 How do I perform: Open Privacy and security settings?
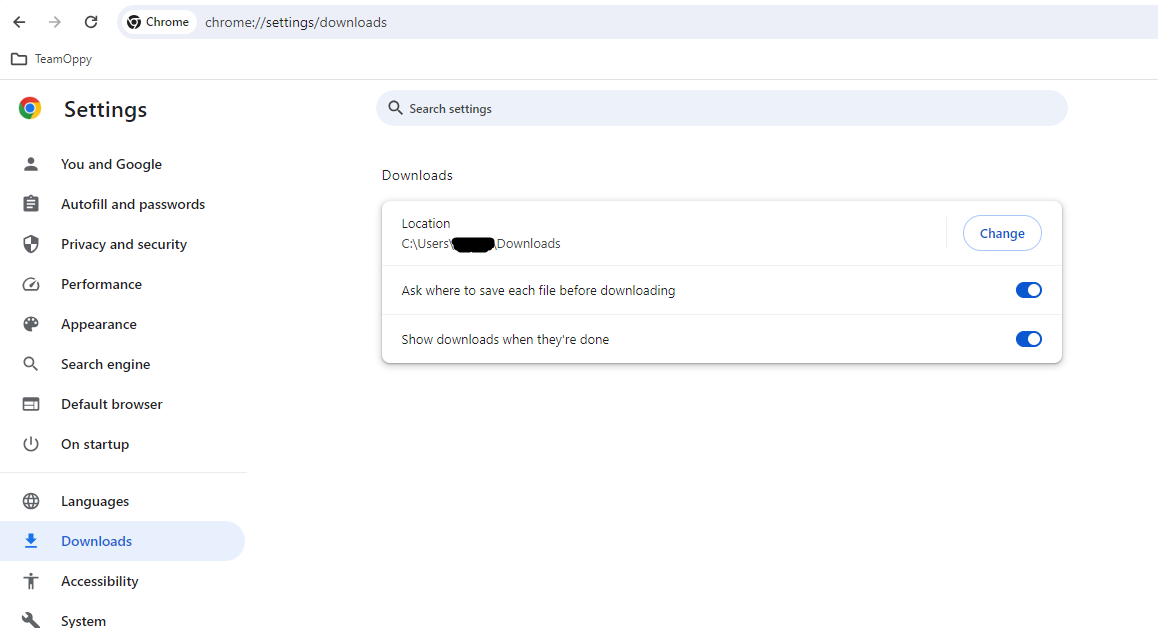[x=123, y=243]
